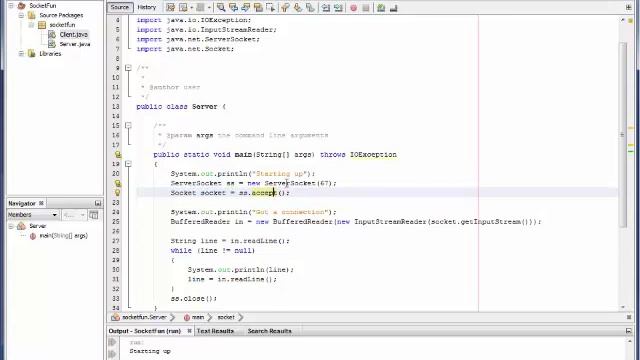Viewport: 640px width, 360px height.
Task: Collapse the SocketFun project node
Action: [11, 6]
